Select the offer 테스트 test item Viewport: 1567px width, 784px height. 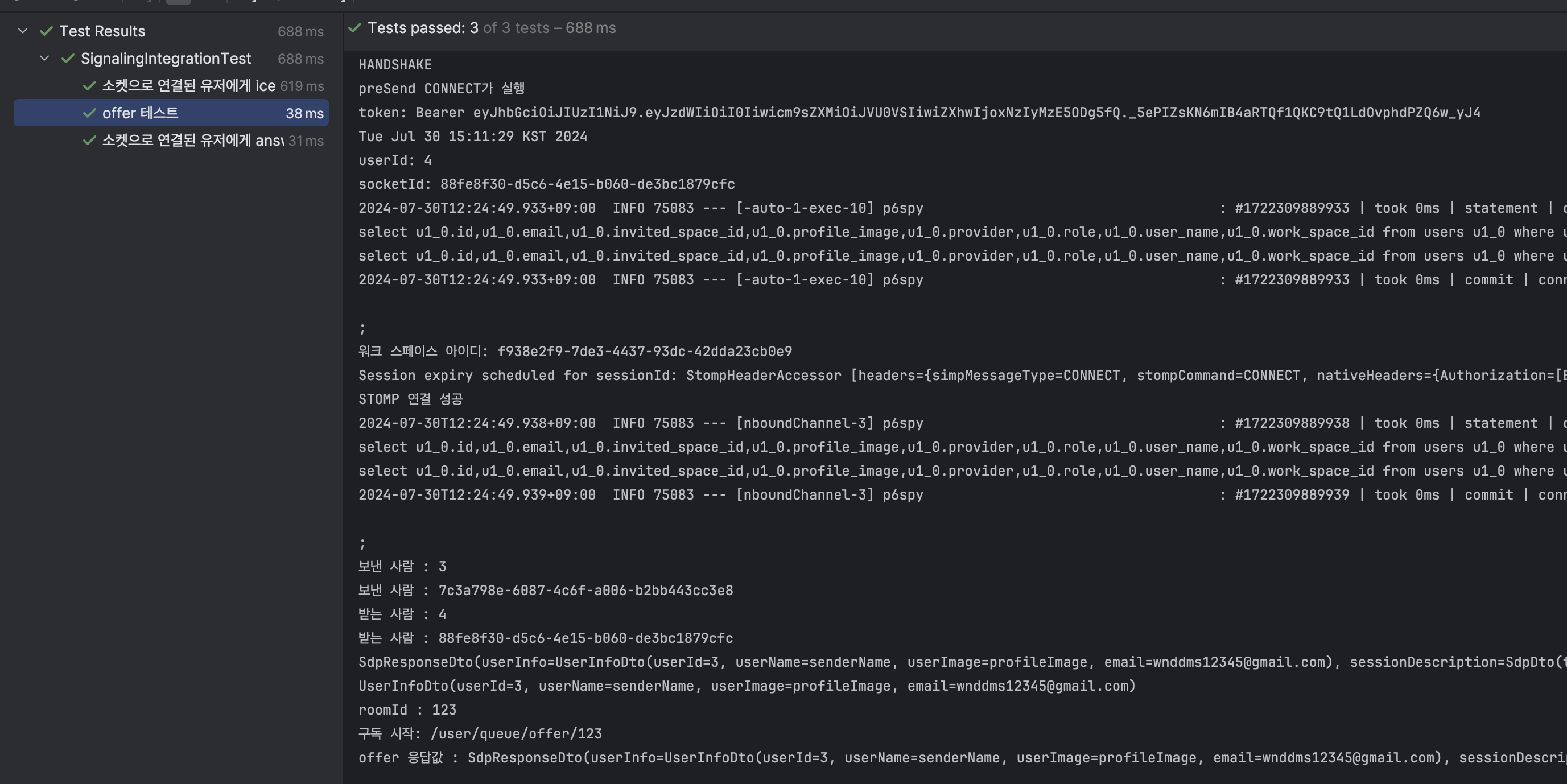140,113
